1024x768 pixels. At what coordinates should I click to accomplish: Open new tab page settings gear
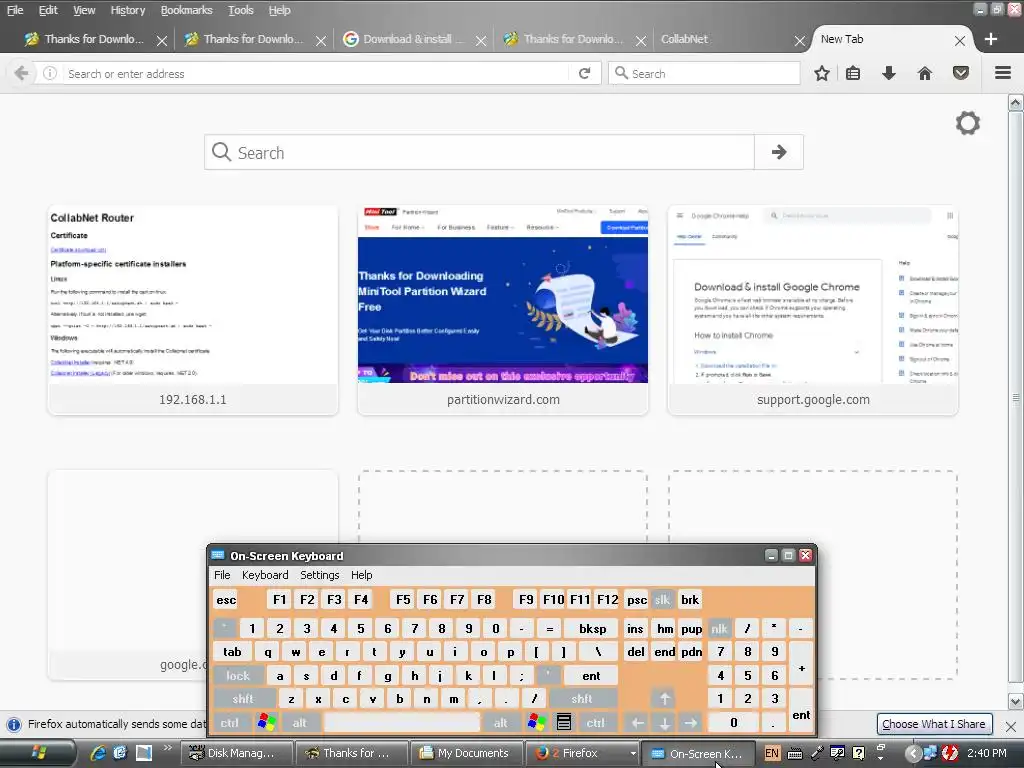pyautogui.click(x=968, y=123)
